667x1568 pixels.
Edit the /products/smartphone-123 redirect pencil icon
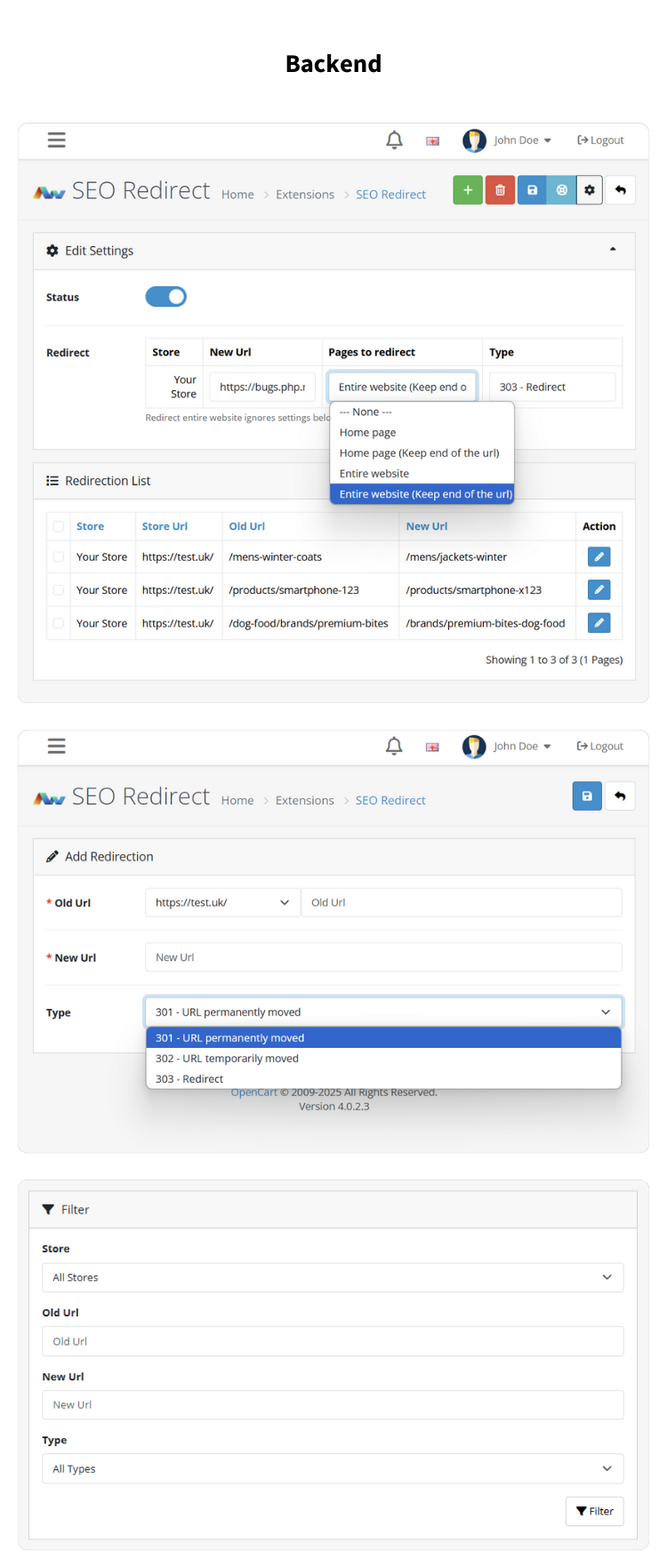tap(599, 590)
